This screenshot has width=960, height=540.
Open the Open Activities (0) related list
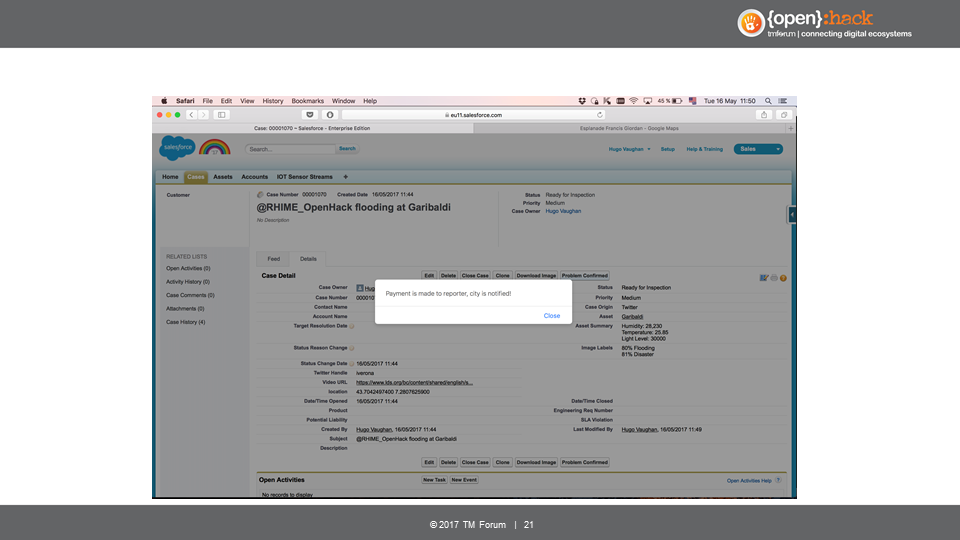click(x=188, y=269)
